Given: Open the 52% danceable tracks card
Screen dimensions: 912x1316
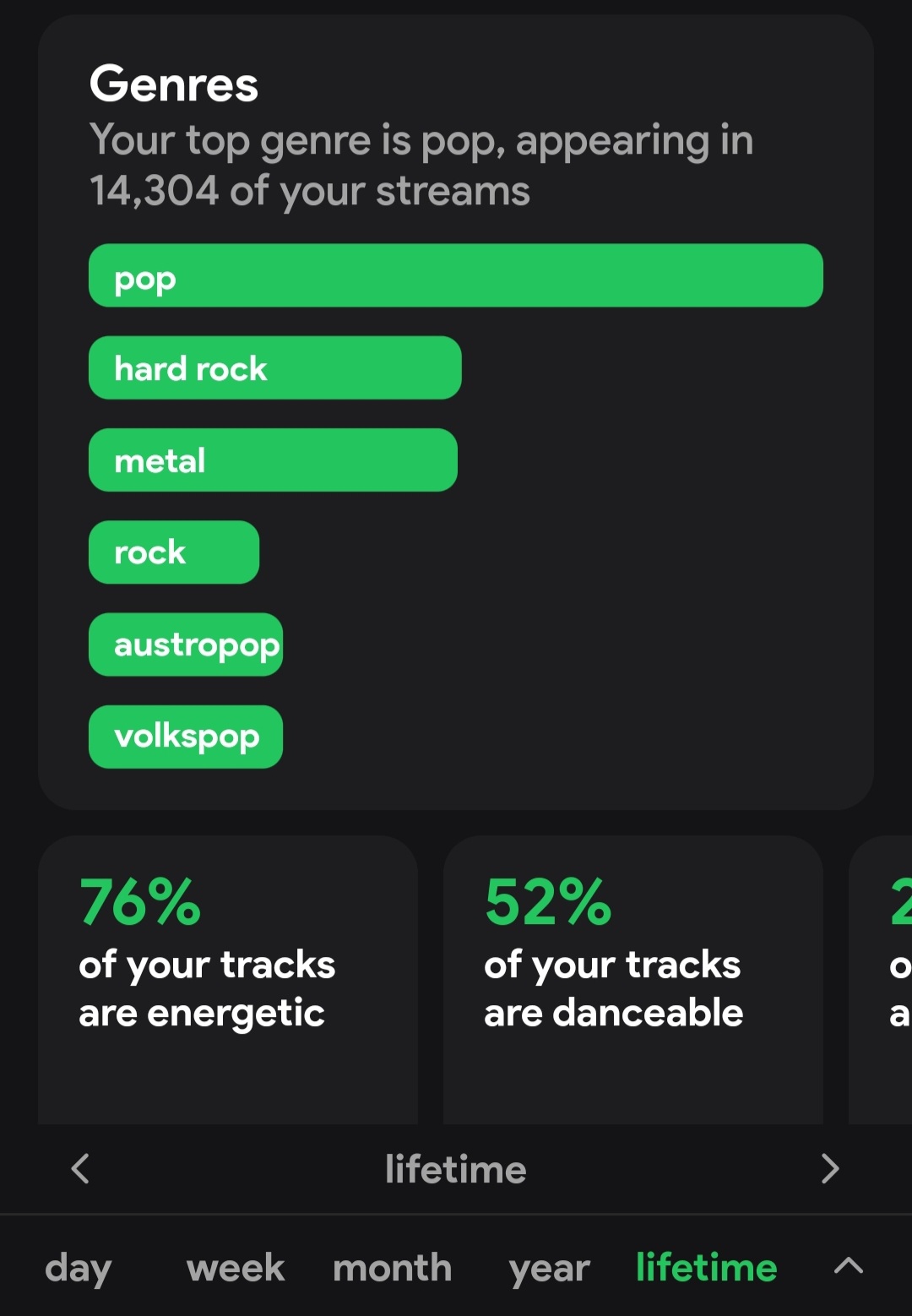Looking at the screenshot, I should coord(632,980).
